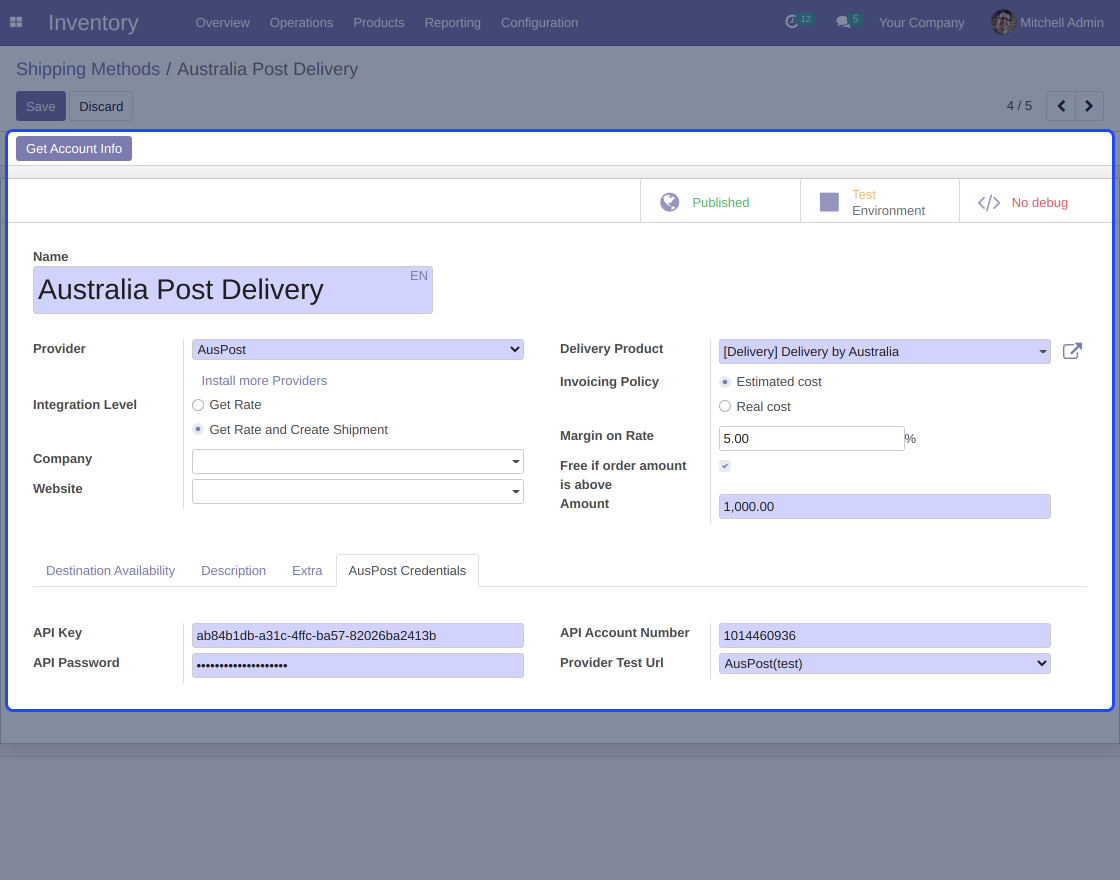
Task: Go to previous record arrow
Action: (1061, 106)
